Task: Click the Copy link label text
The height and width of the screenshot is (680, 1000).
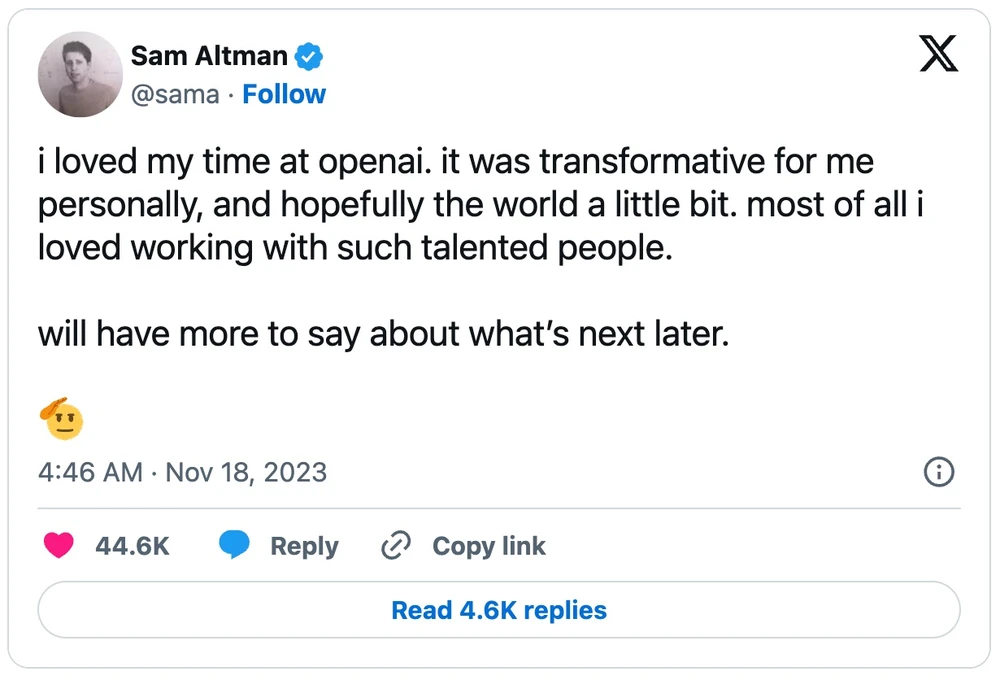Action: [x=489, y=546]
